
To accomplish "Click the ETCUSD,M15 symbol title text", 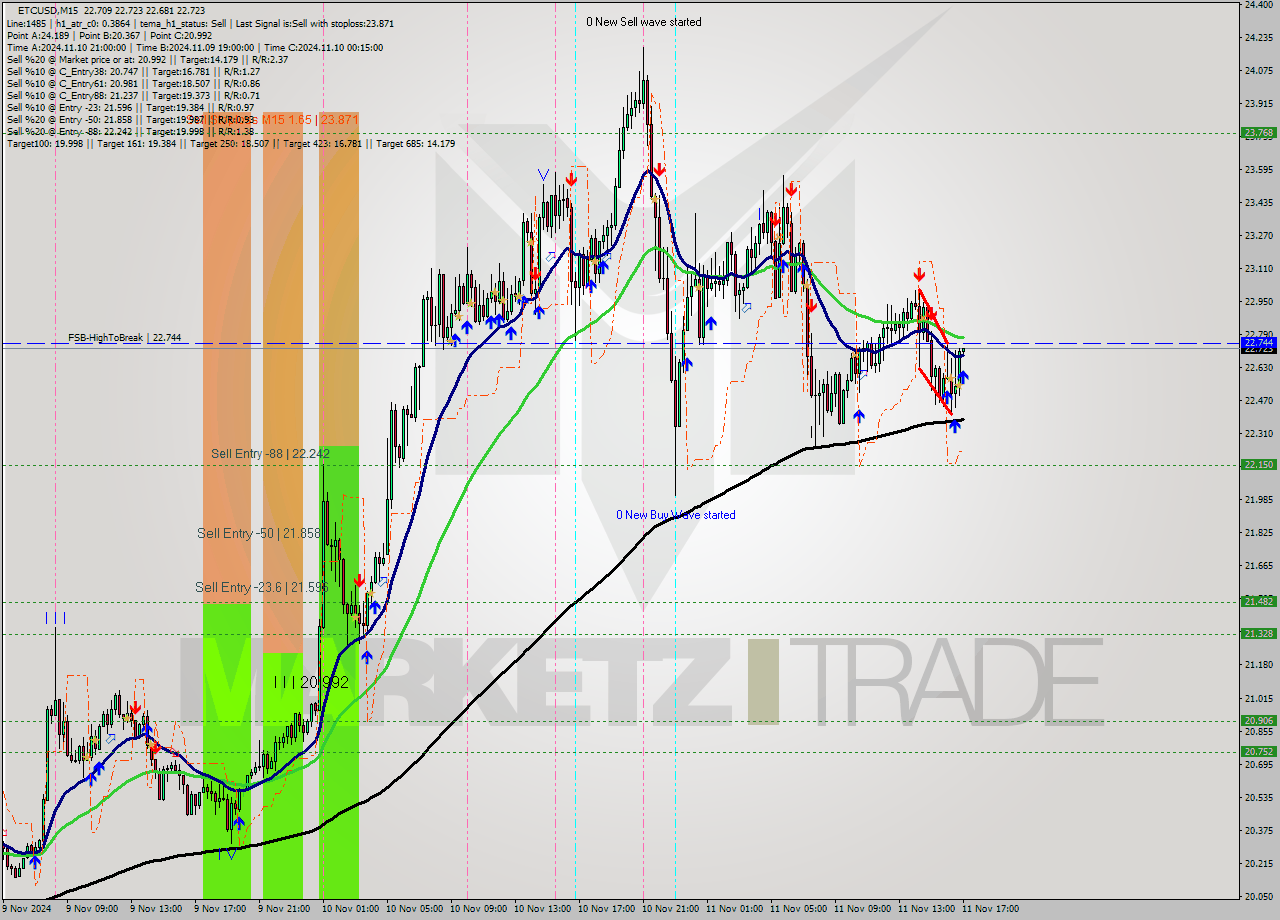I will pyautogui.click(x=49, y=10).
